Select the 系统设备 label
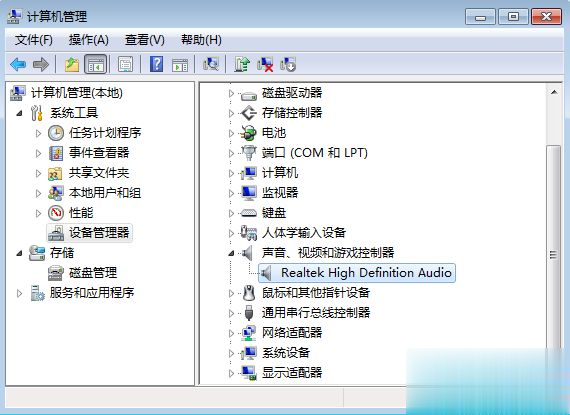The height and width of the screenshot is (415, 570). (286, 352)
